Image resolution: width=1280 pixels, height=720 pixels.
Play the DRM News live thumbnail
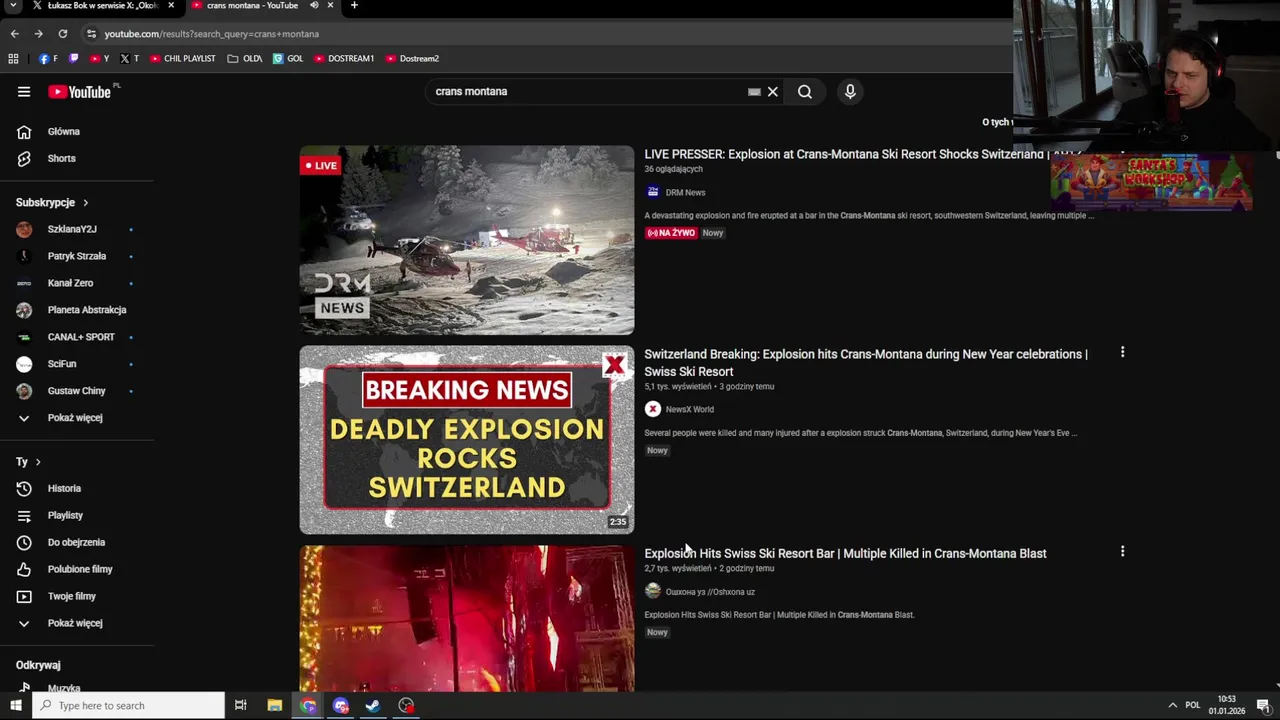pyautogui.click(x=467, y=240)
